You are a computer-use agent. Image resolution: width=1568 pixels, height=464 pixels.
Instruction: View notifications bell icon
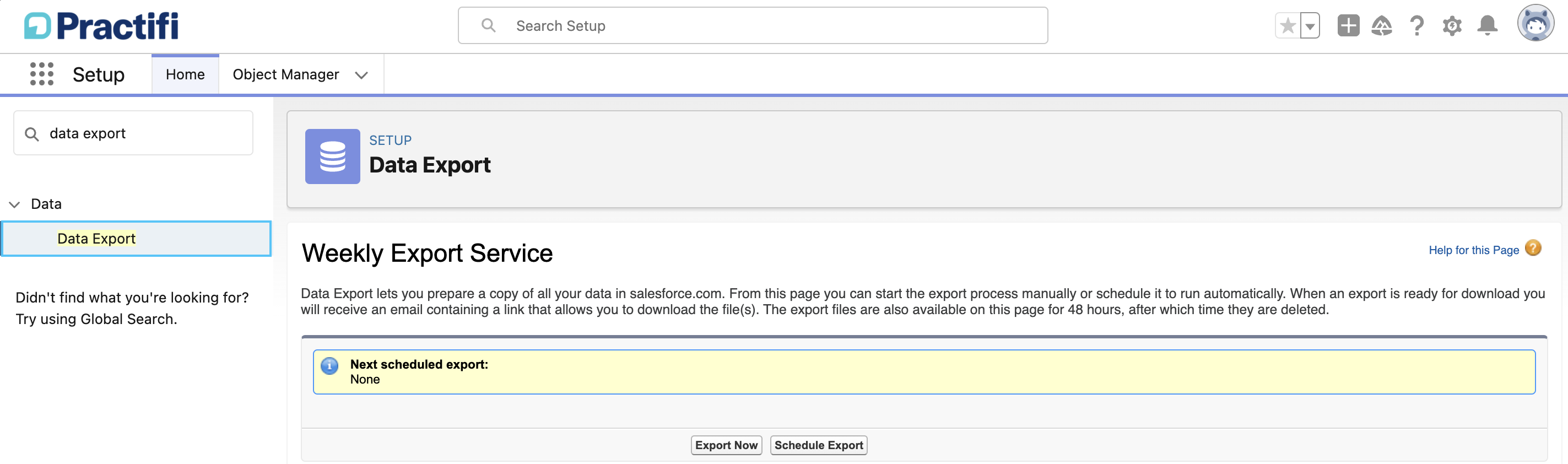point(1487,25)
